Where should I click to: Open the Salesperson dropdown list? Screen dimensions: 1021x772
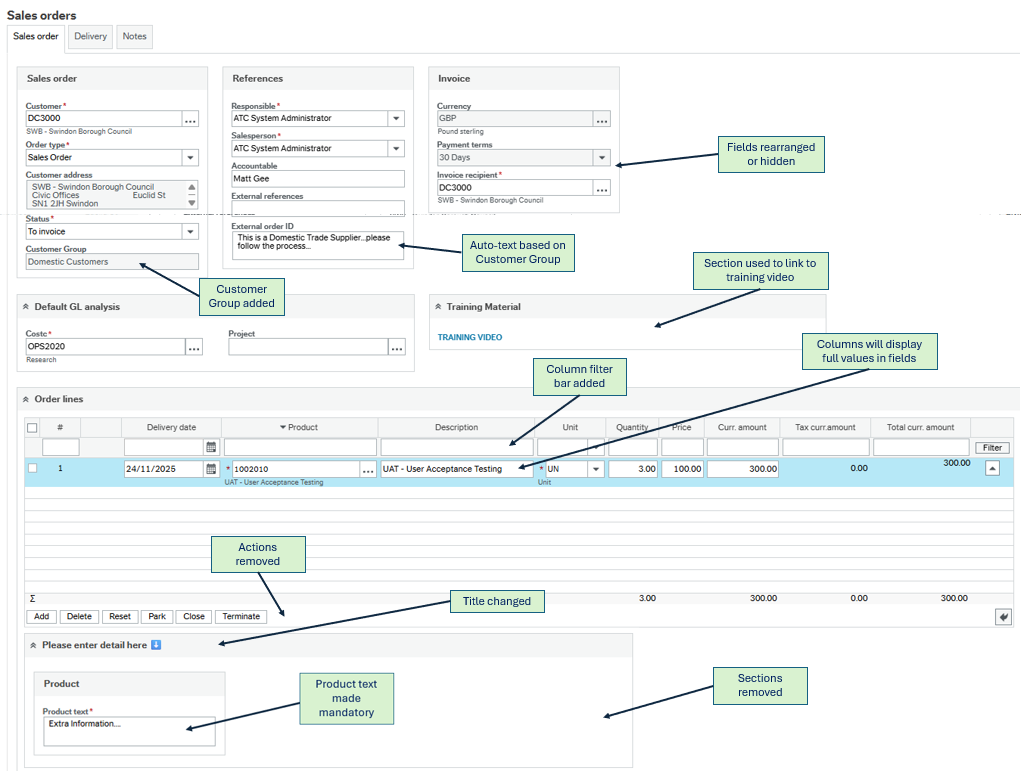[x=396, y=149]
